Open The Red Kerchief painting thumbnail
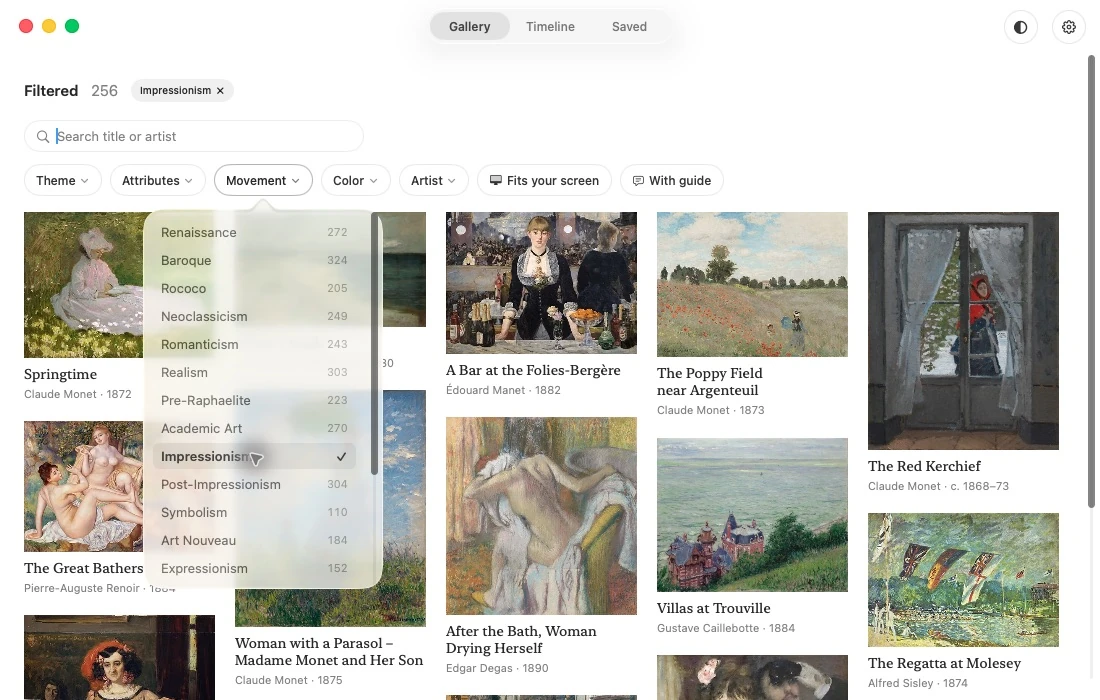Viewport: 1100px width, 700px height. click(963, 330)
